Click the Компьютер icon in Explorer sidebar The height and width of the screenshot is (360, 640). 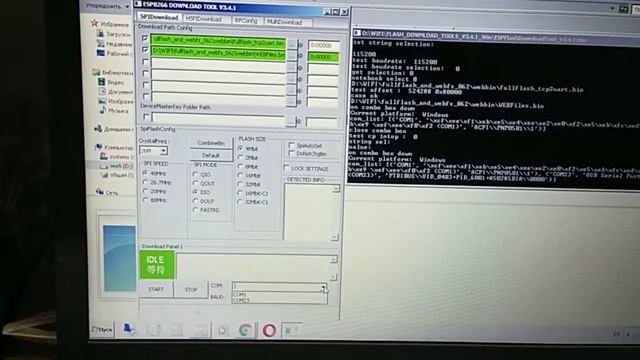98,147
